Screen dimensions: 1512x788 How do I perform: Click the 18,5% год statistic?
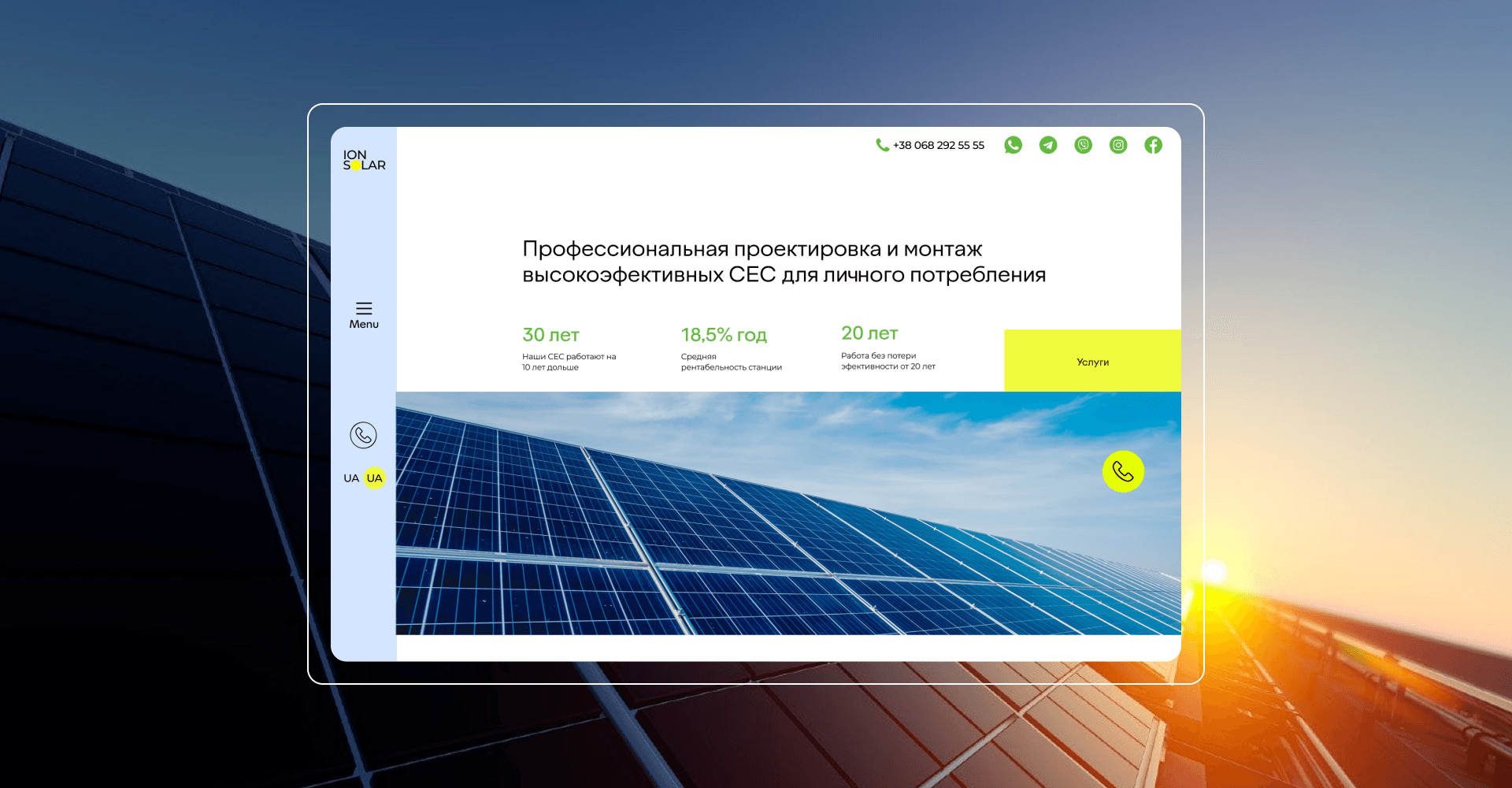[724, 335]
